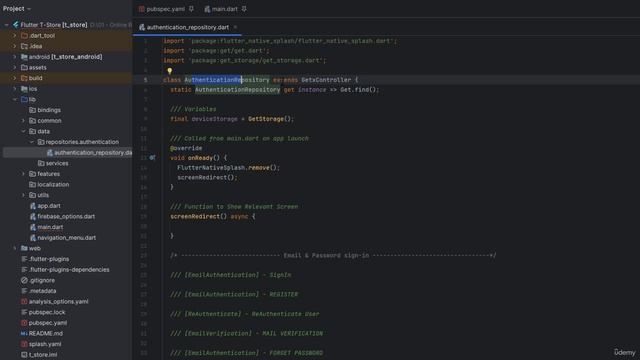This screenshot has width=640, height=360.
Task: Toggle pin on pubspec.yaml tab
Action: click(191, 9)
